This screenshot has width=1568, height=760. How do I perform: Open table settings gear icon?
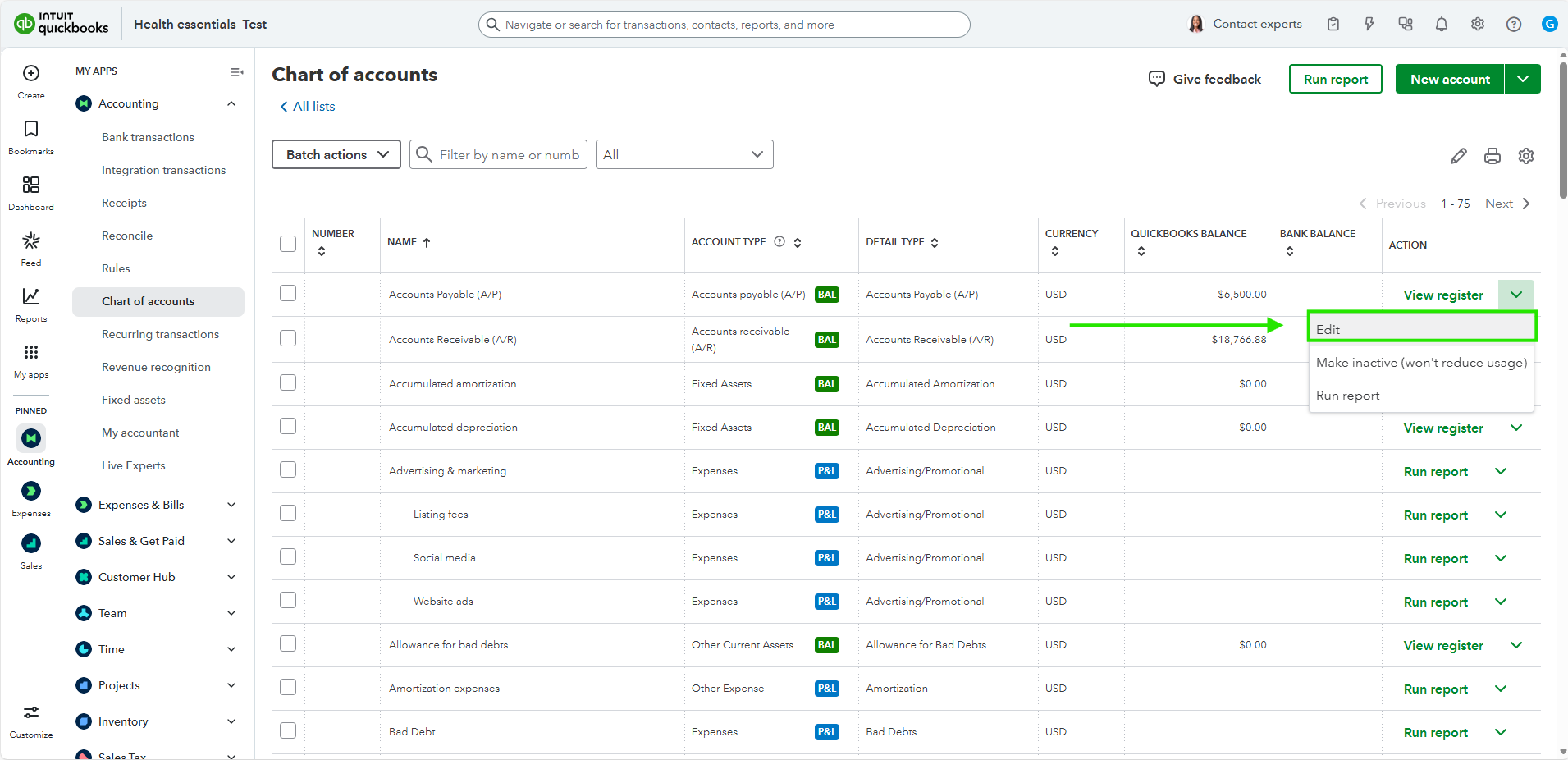(1525, 156)
